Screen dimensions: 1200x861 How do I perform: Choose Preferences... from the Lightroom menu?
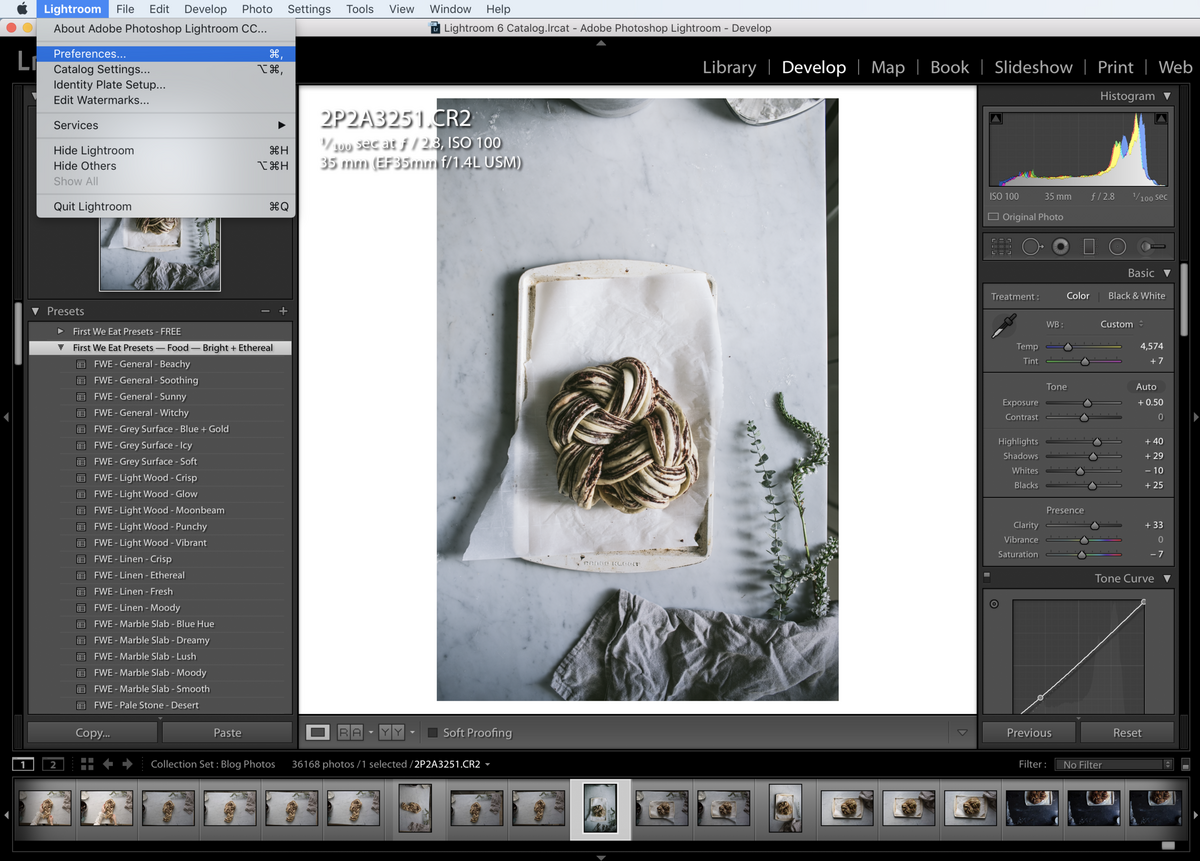90,54
